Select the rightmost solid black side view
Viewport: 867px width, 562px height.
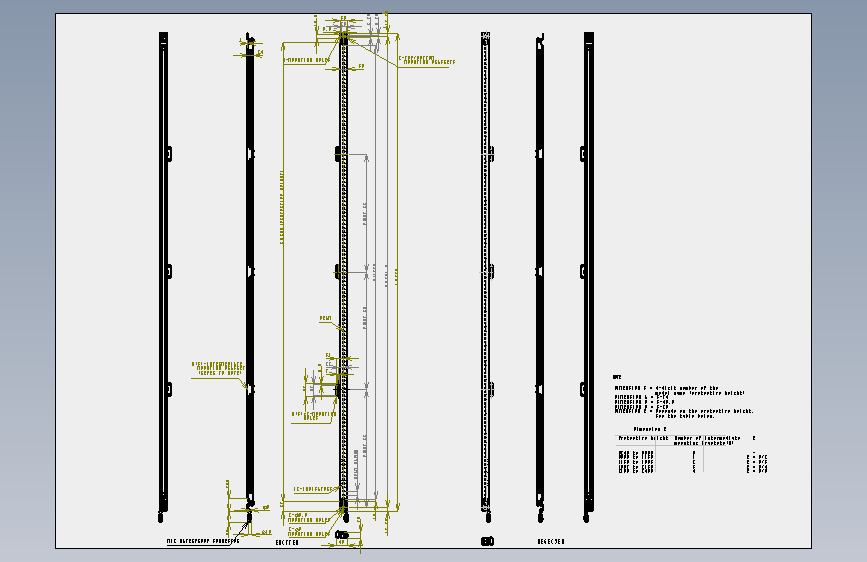[x=588, y=277]
